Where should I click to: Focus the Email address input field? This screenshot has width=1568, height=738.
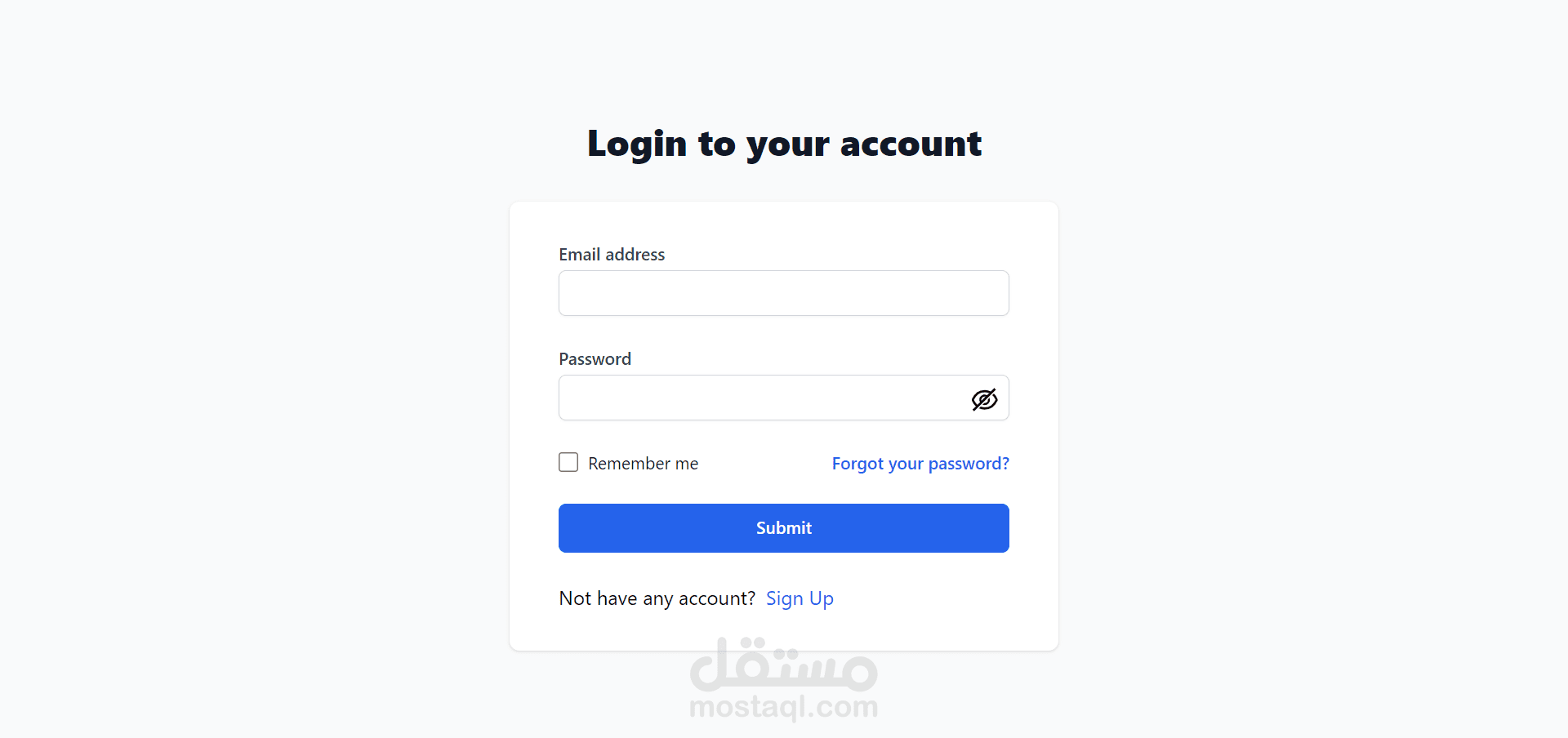[784, 293]
